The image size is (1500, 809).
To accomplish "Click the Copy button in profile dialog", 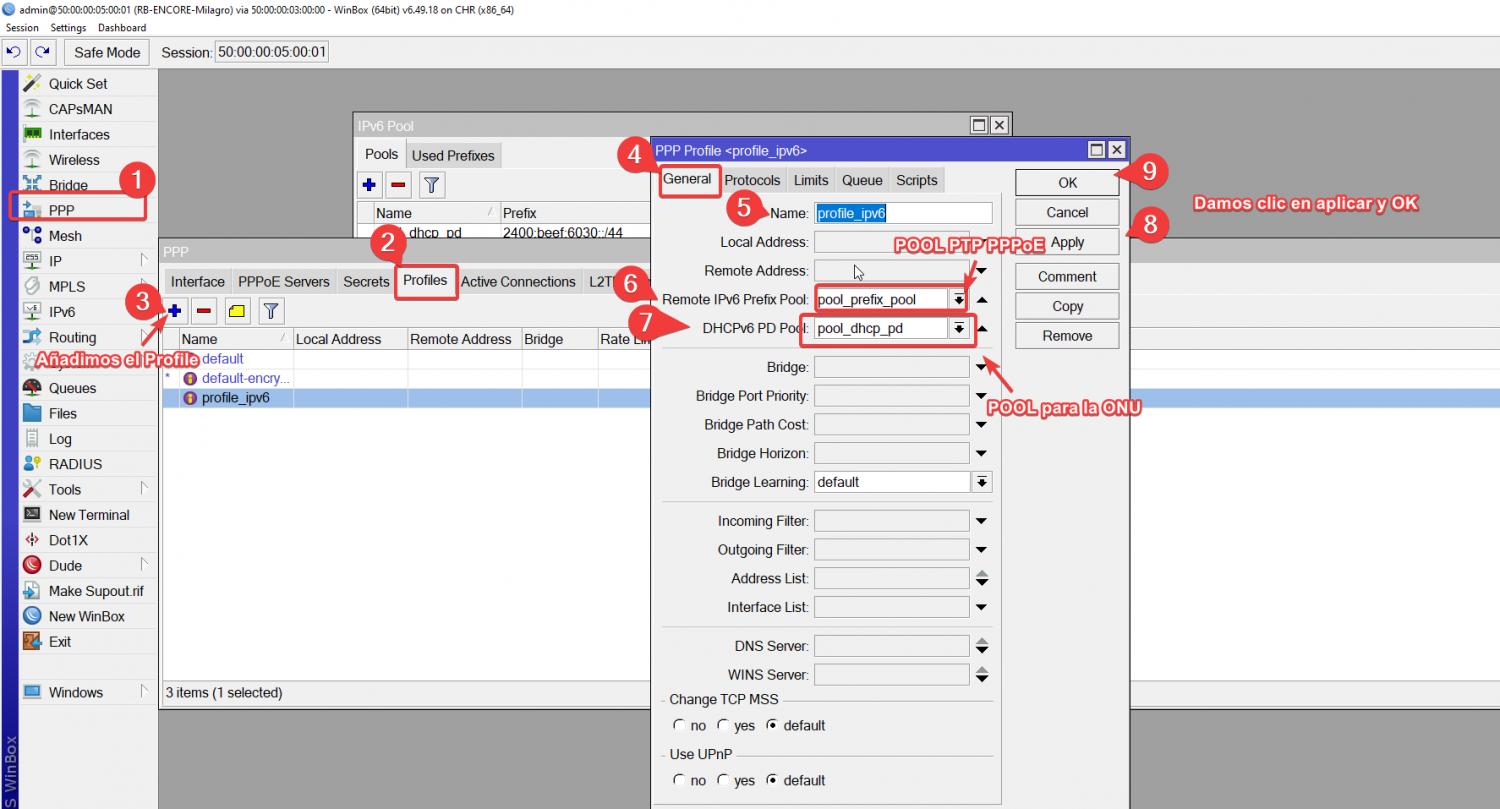I will (1067, 306).
